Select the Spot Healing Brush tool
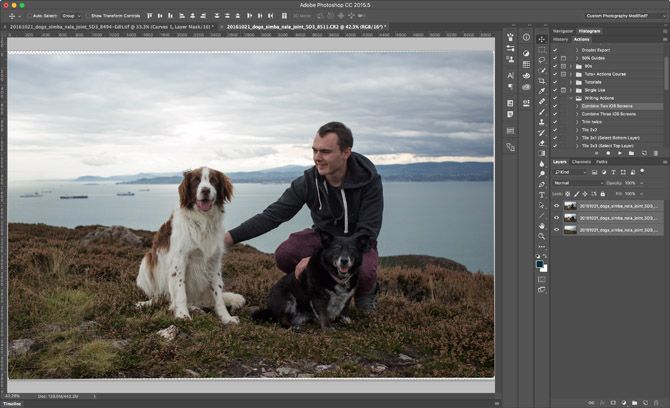 (541, 101)
